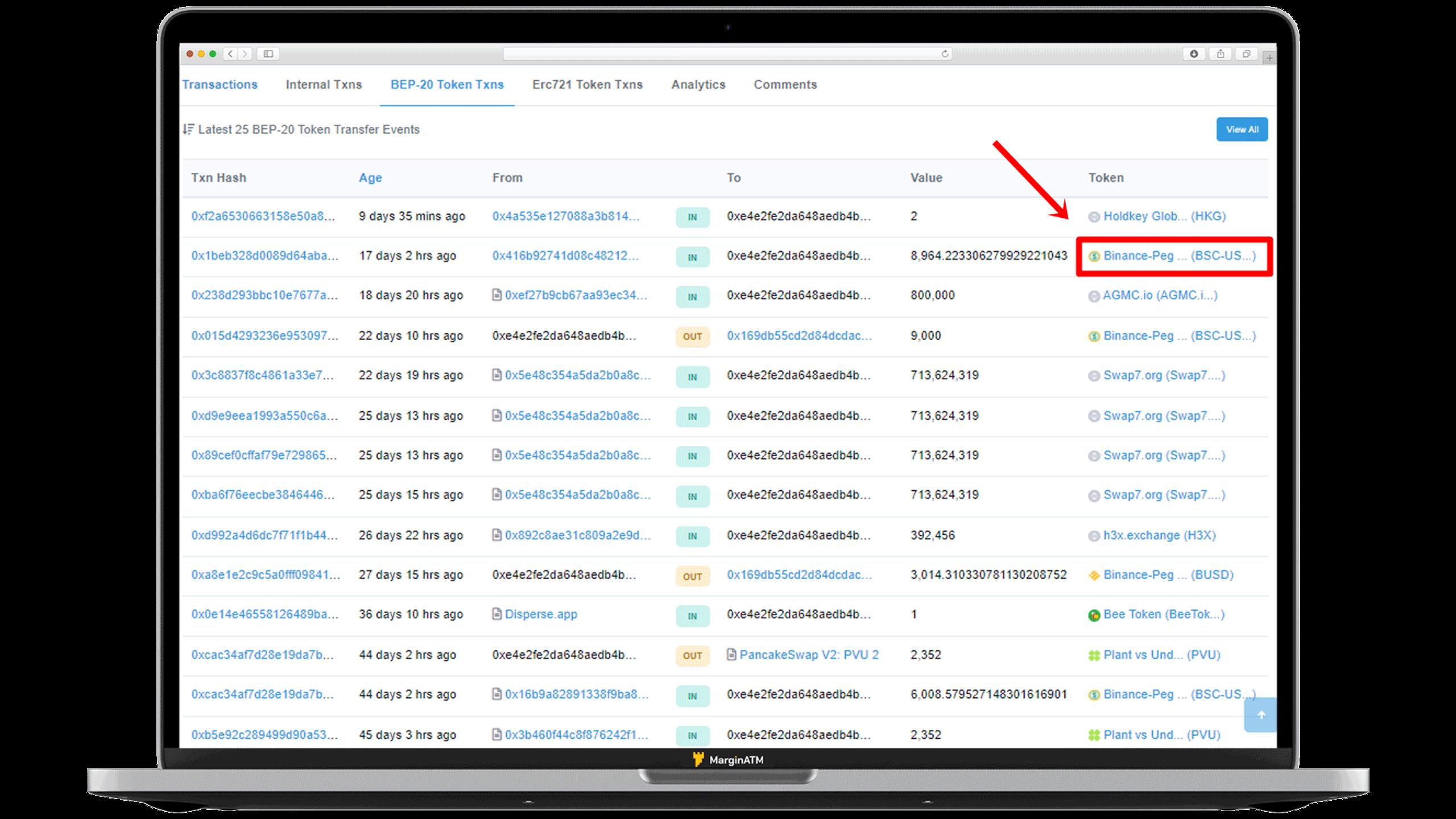Click the sort icon before Latest 25 BEP-20
Viewport: 1456px width, 819px height.
[188, 130]
